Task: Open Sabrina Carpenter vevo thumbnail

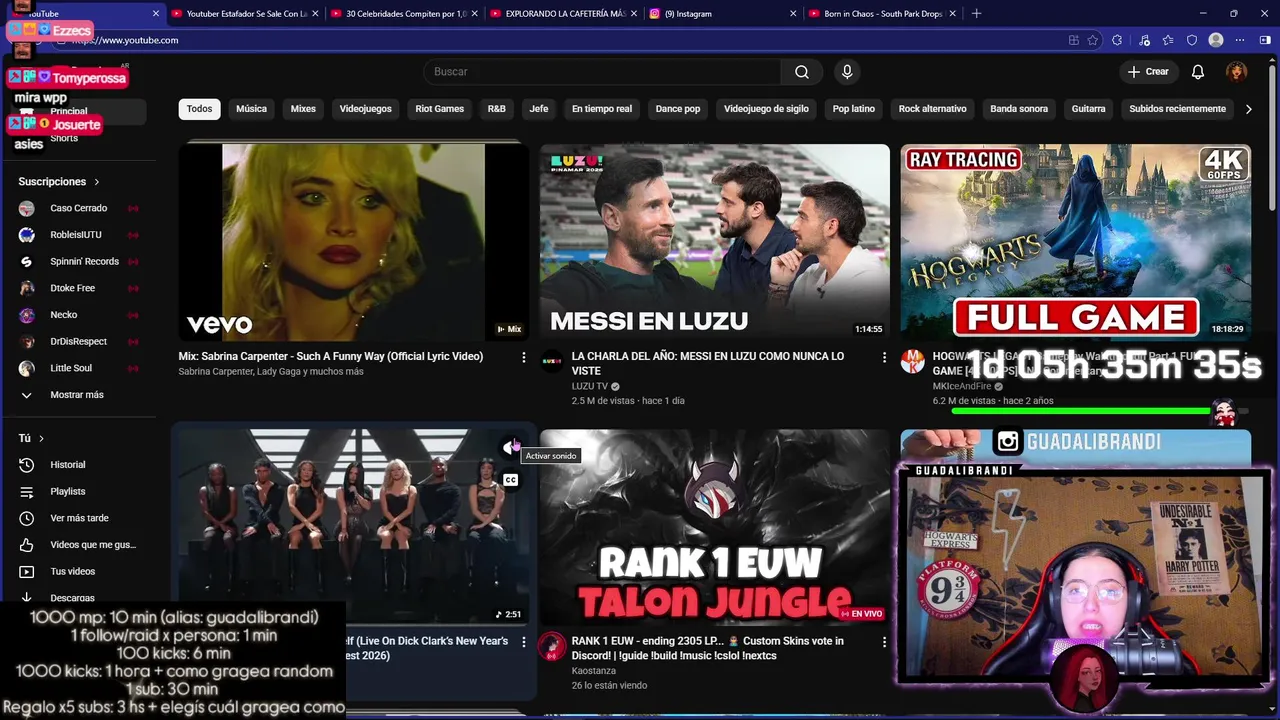Action: tap(354, 242)
